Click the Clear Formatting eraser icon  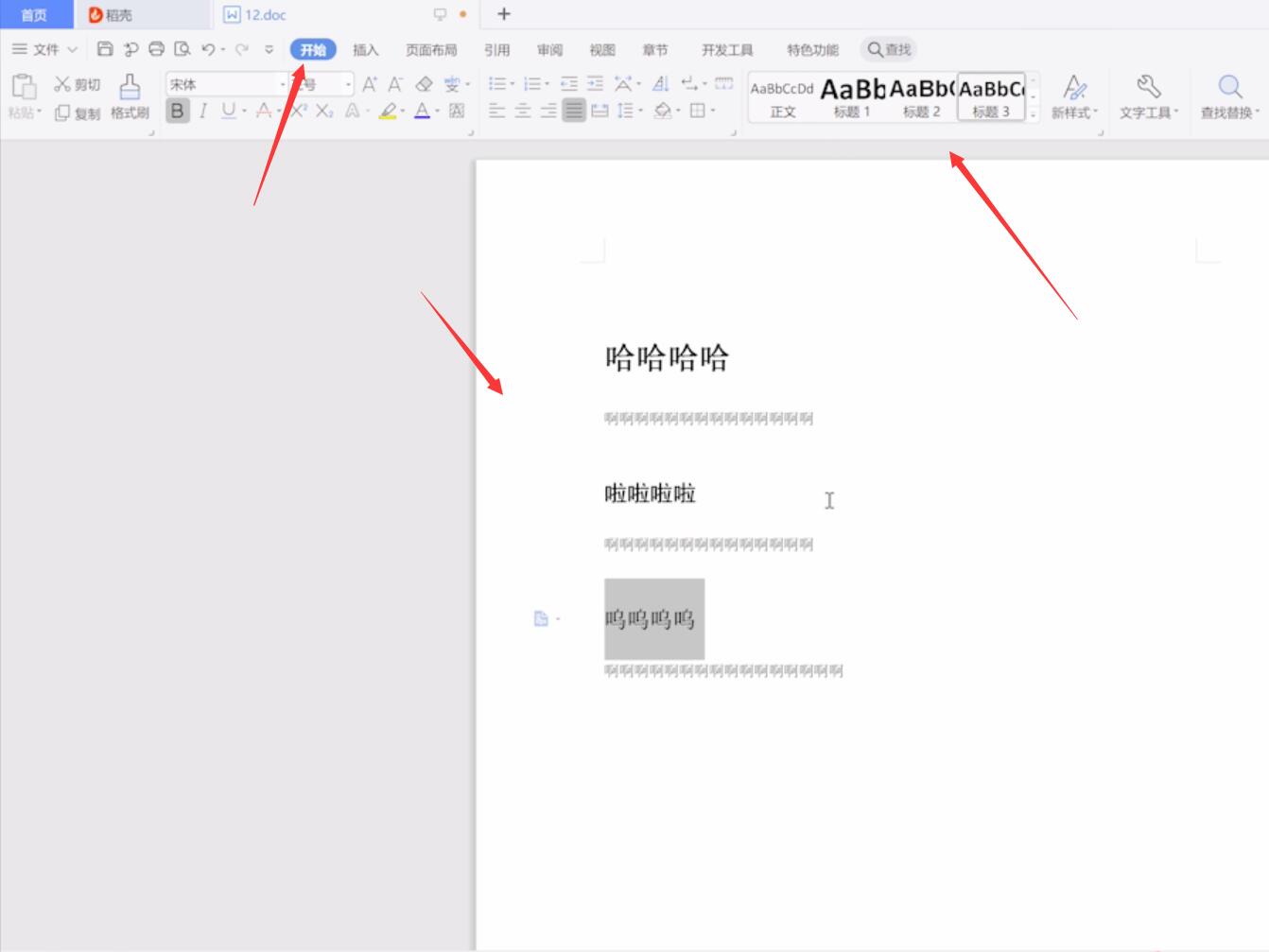coord(424,84)
